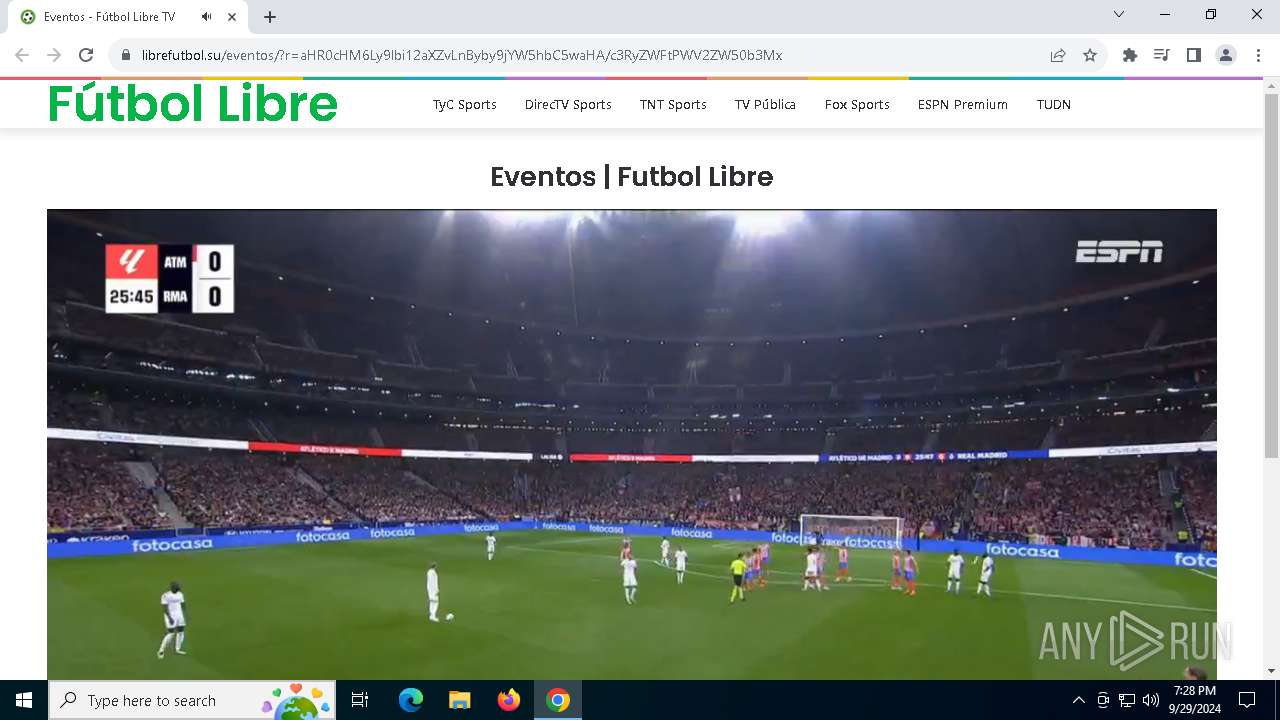Viewport: 1280px width, 720px height.
Task: Open volume speaker icon in tray
Action: [1151, 700]
